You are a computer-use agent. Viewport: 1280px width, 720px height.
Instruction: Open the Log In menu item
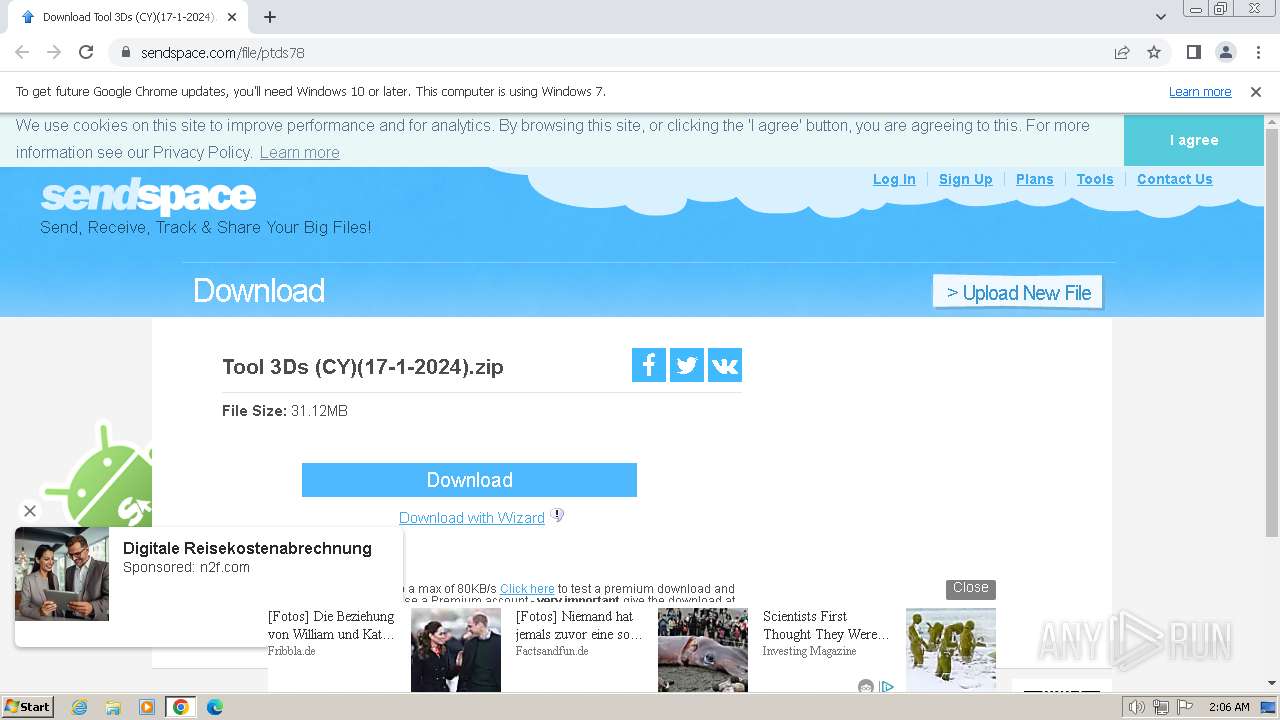(x=894, y=179)
